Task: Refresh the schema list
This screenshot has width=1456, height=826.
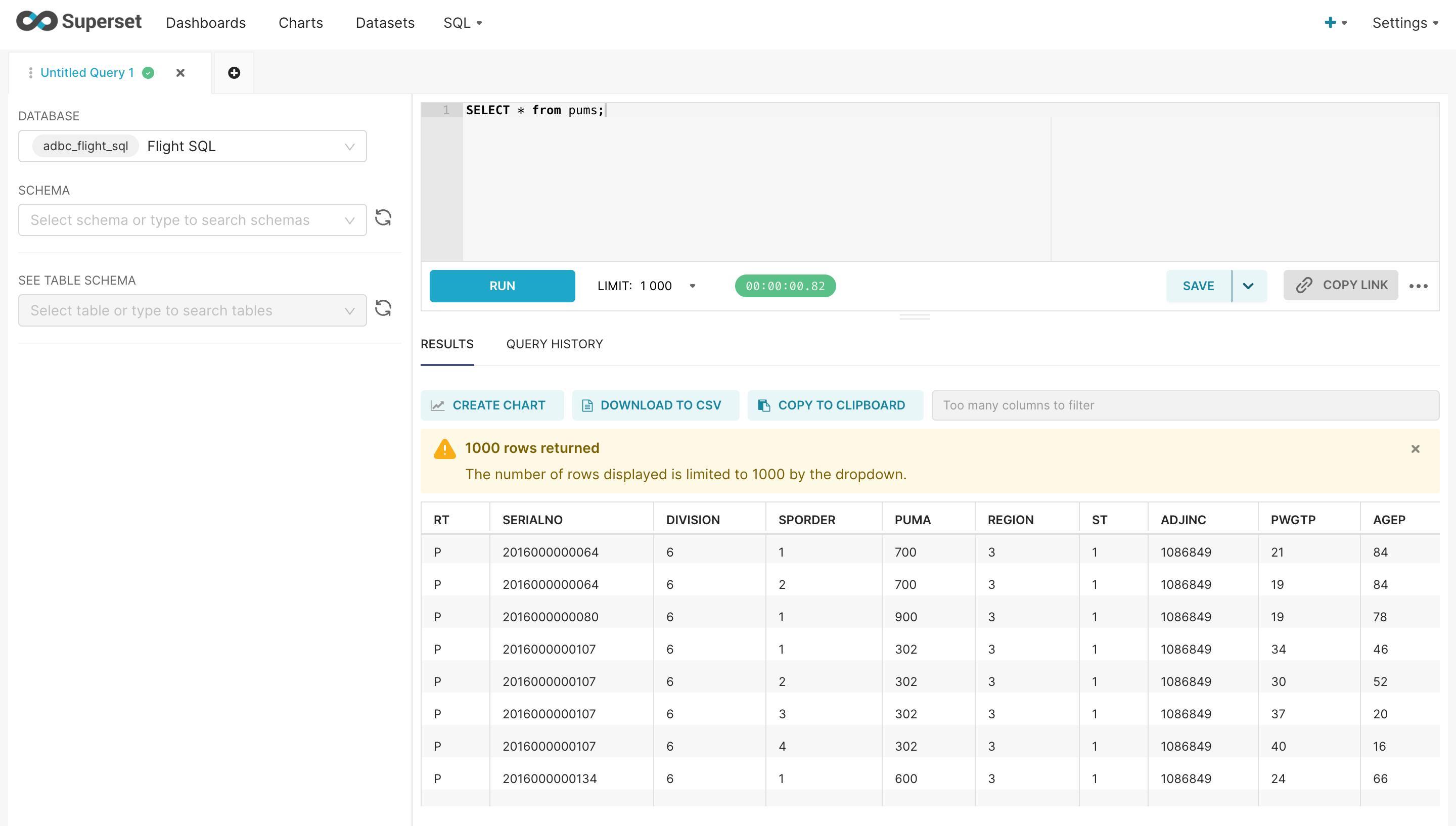Action: [x=383, y=218]
